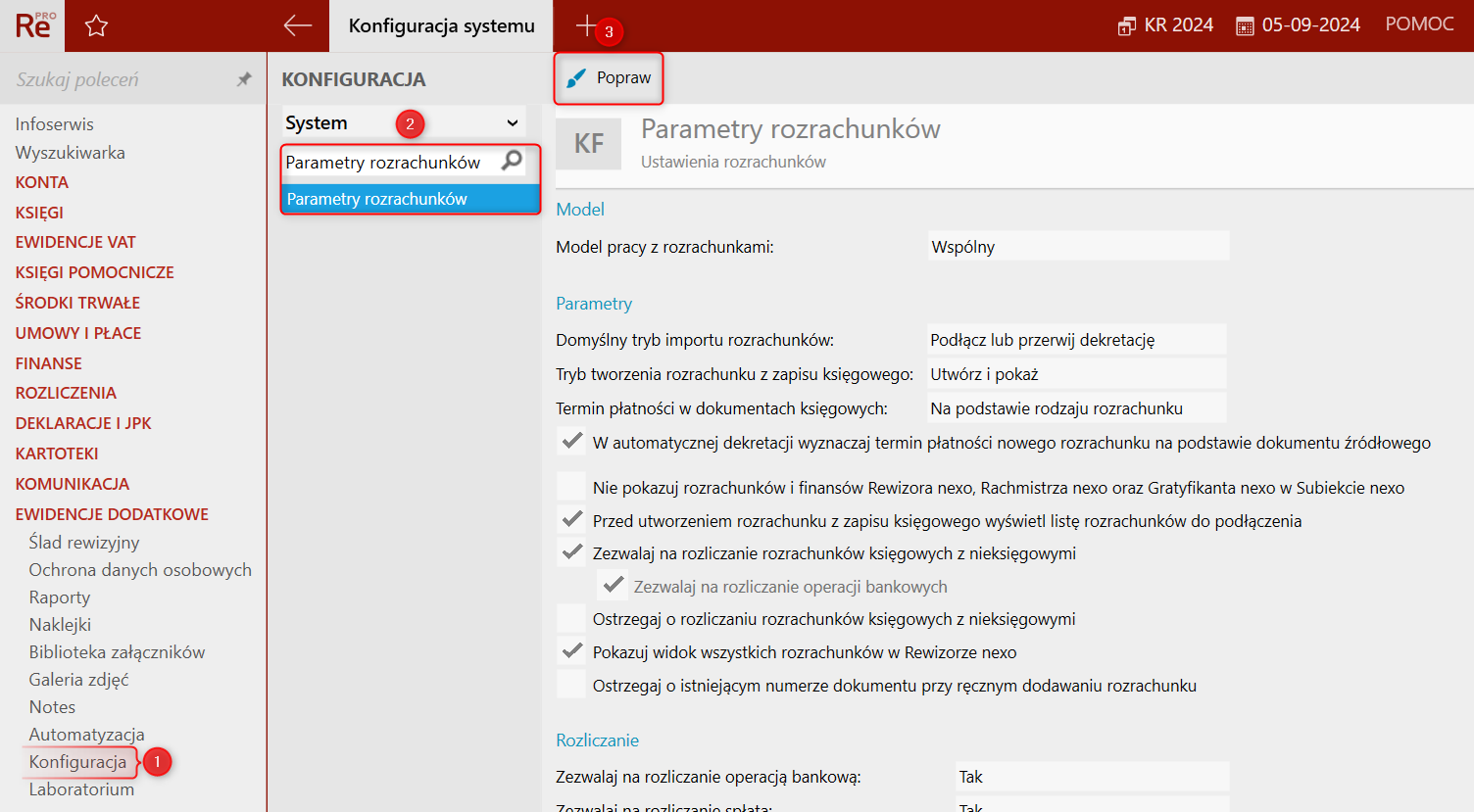Open Galeria zdjęć

[78, 680]
